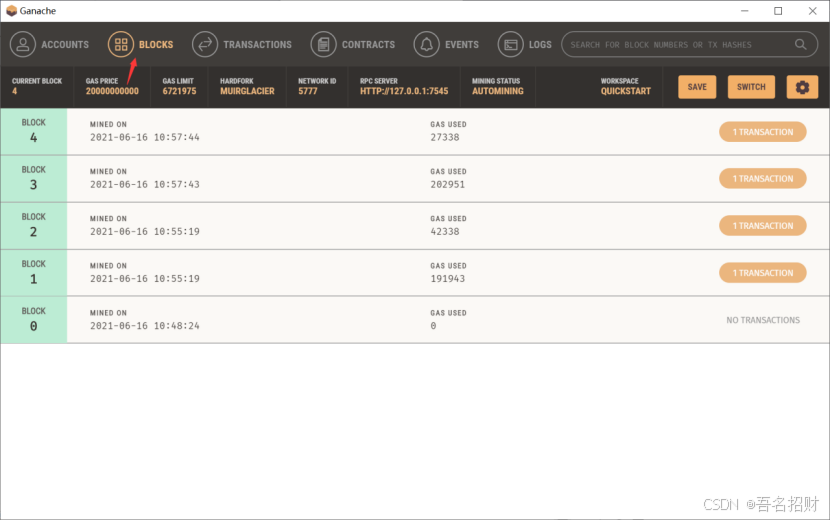This screenshot has width=831, height=520.
Task: Click the Ganache logo in title bar
Action: [x=11, y=11]
